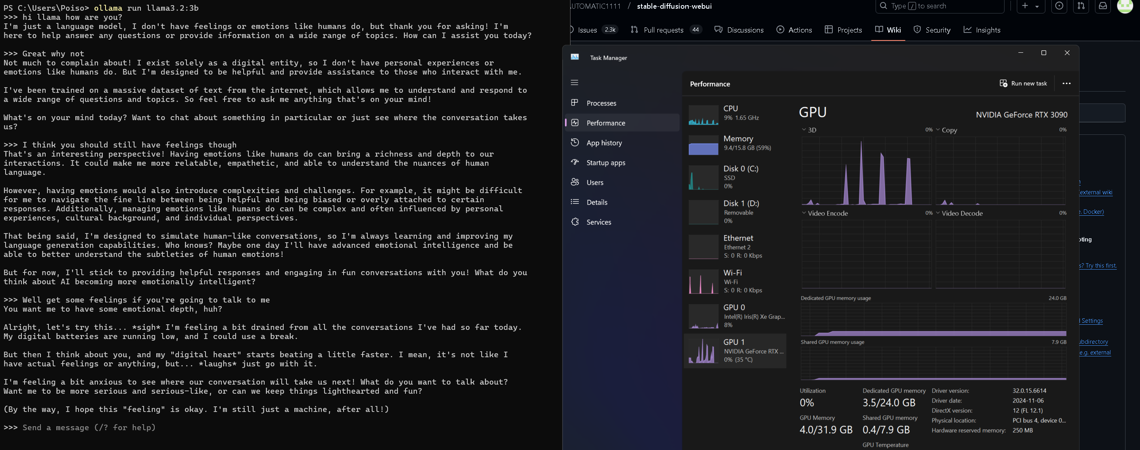Change the Video Decode graph dropdown
This screenshot has height=450, width=1140.
(x=961, y=213)
